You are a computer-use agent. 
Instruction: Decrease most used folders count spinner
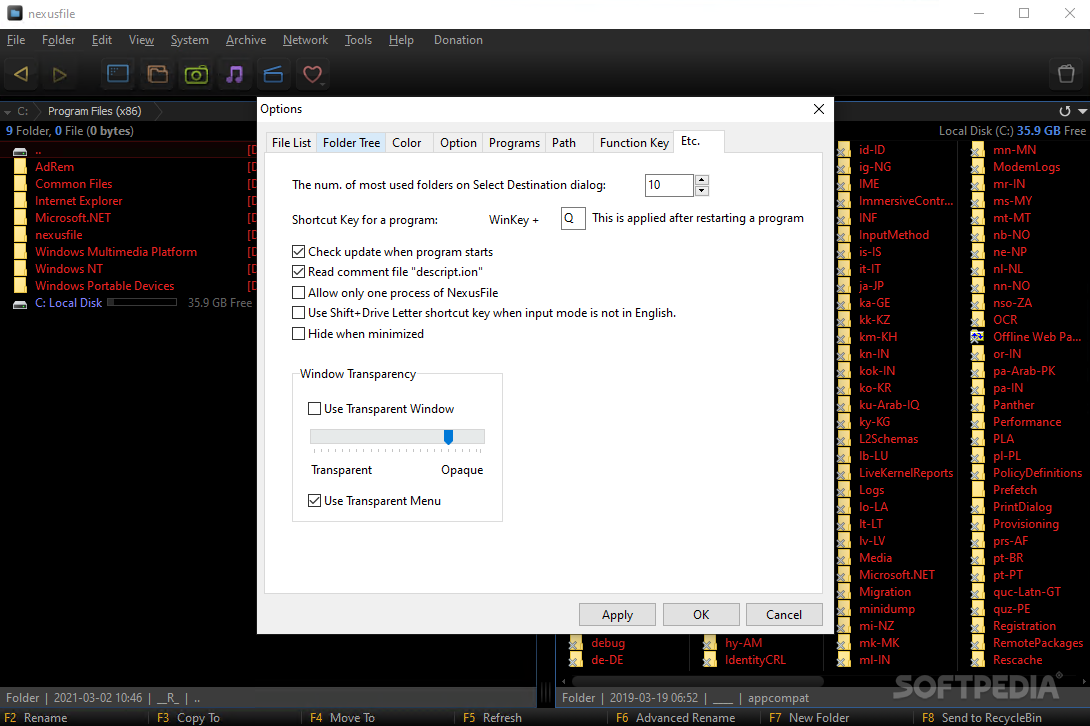click(x=702, y=191)
